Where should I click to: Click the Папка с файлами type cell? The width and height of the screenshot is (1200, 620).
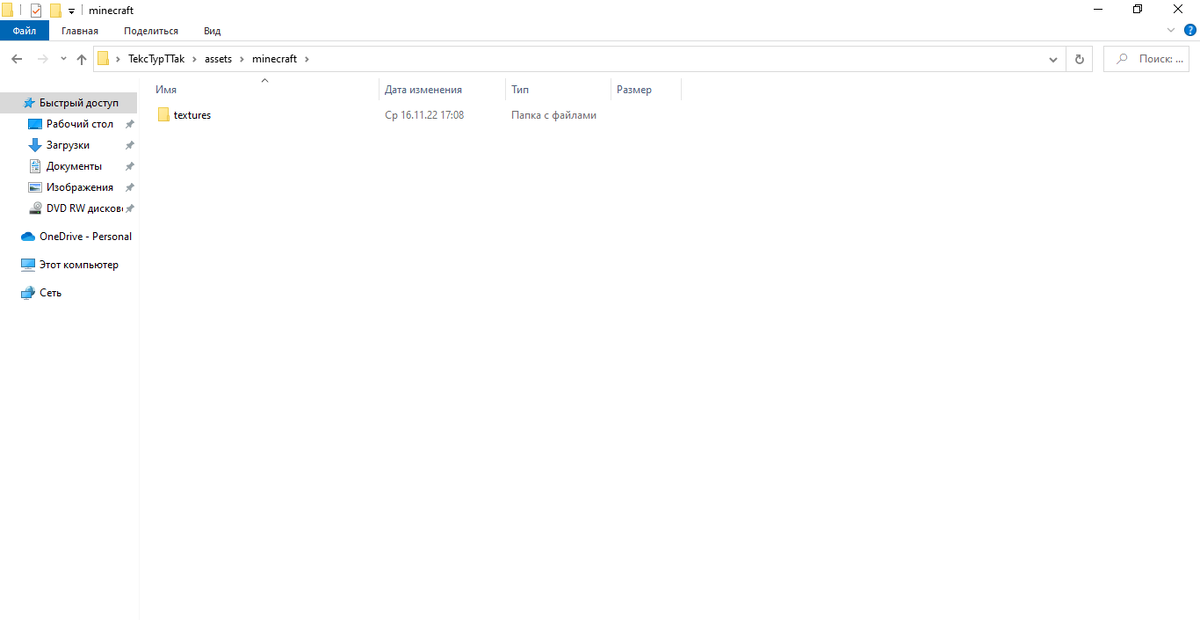tap(554, 115)
